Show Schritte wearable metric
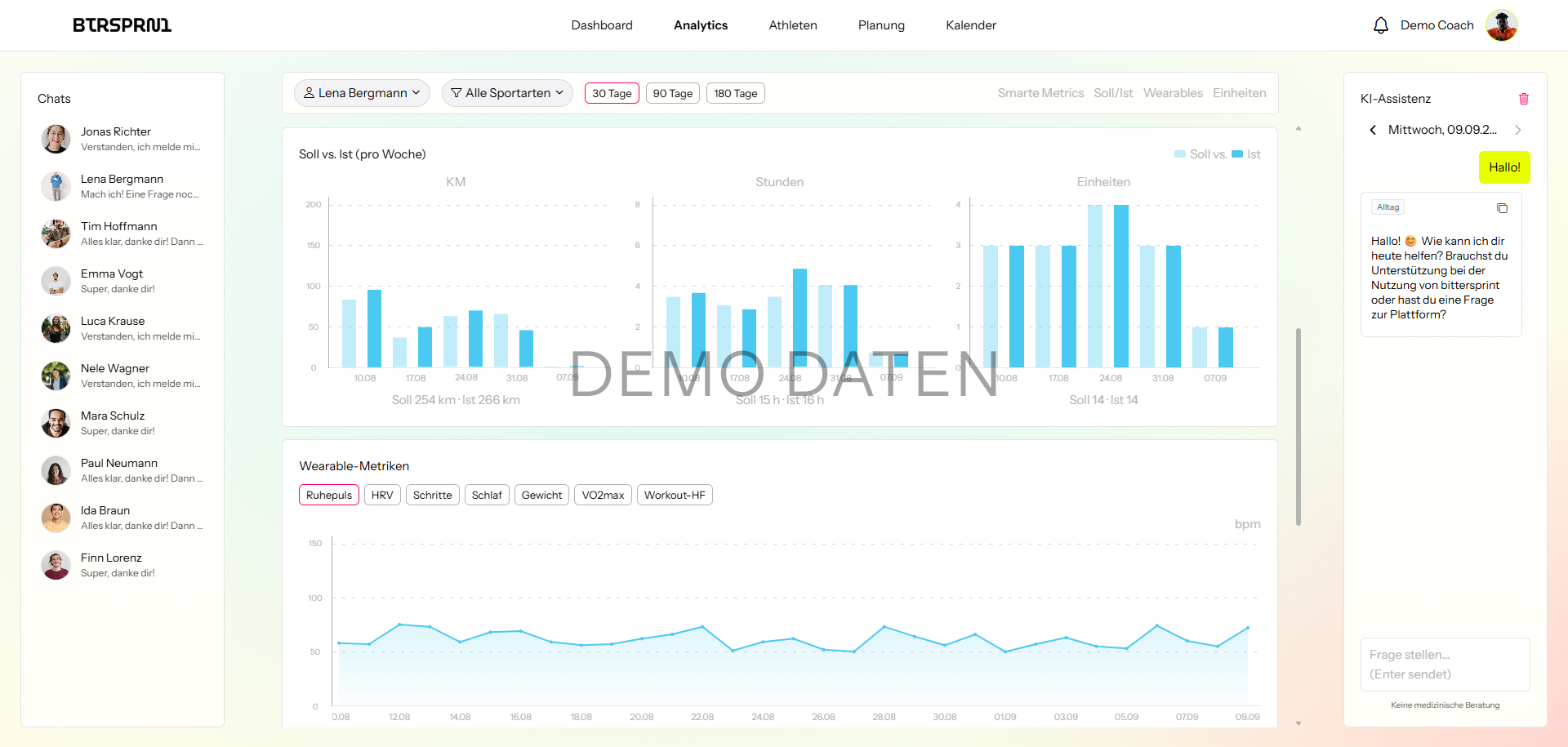 pyautogui.click(x=432, y=495)
